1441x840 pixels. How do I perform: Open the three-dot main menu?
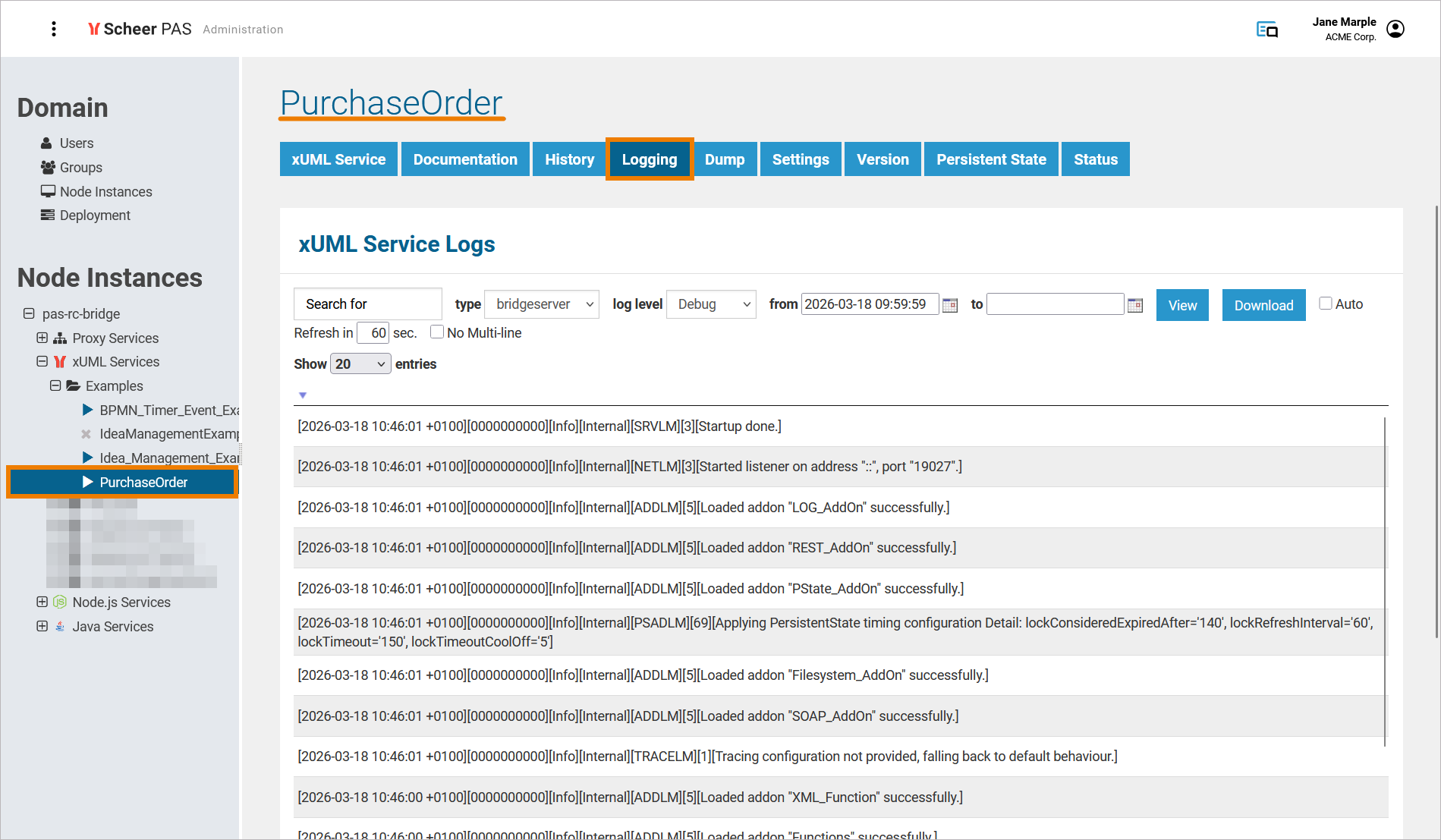(x=53, y=29)
